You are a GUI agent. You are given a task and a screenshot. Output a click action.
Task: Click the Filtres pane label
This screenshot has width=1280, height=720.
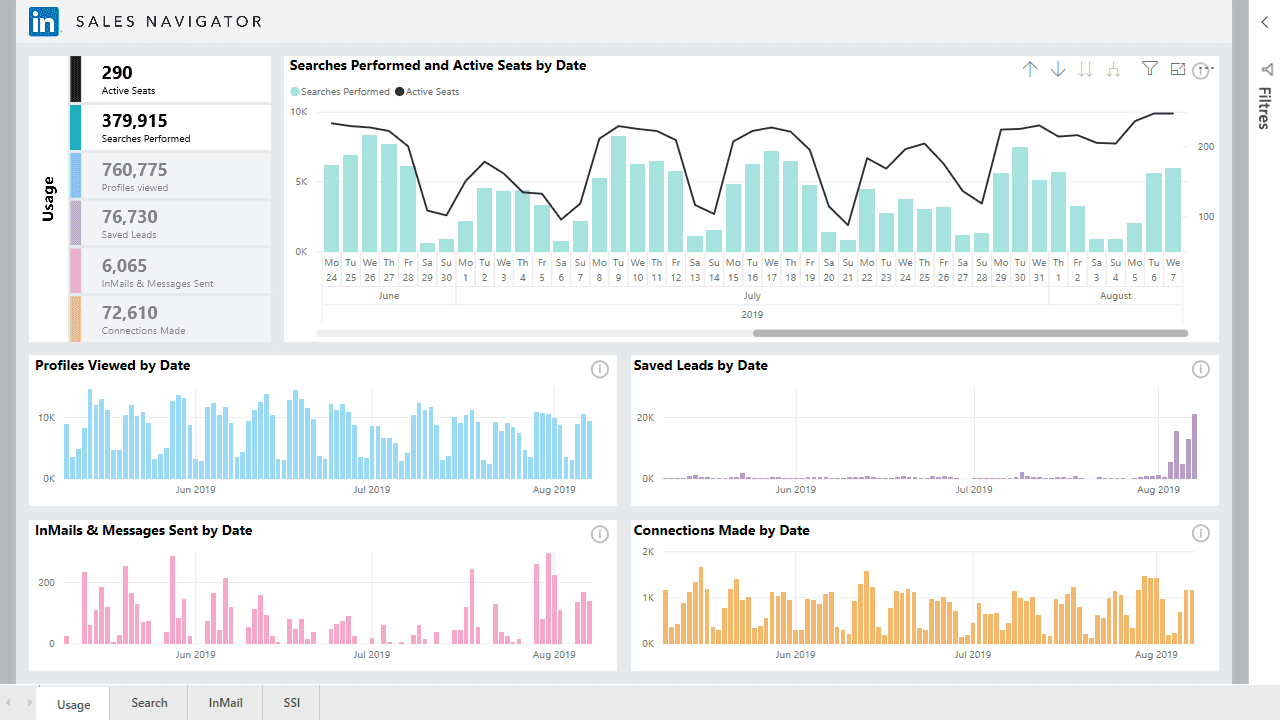pos(1265,108)
